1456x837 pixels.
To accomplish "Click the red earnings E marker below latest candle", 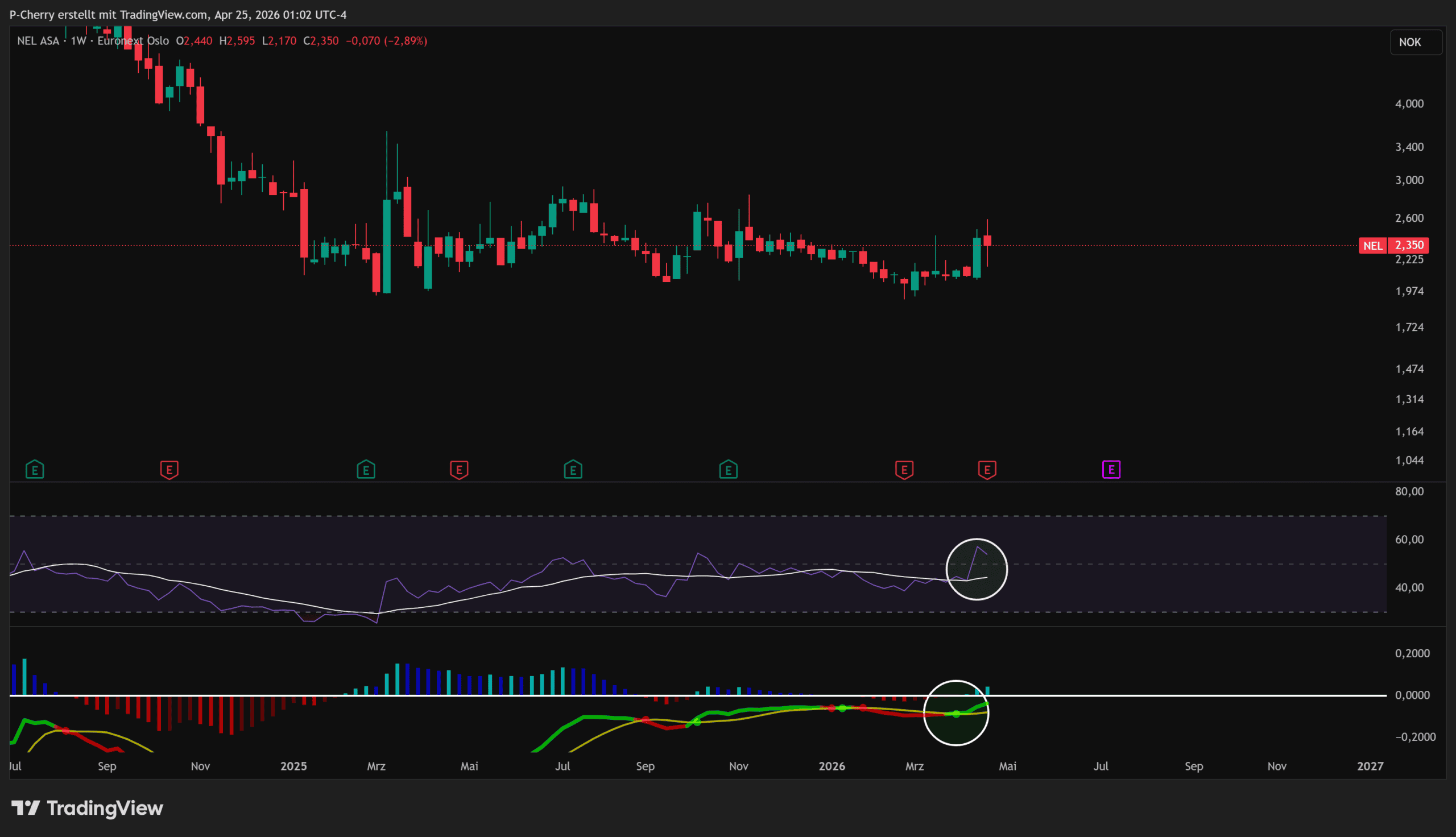I will (986, 470).
